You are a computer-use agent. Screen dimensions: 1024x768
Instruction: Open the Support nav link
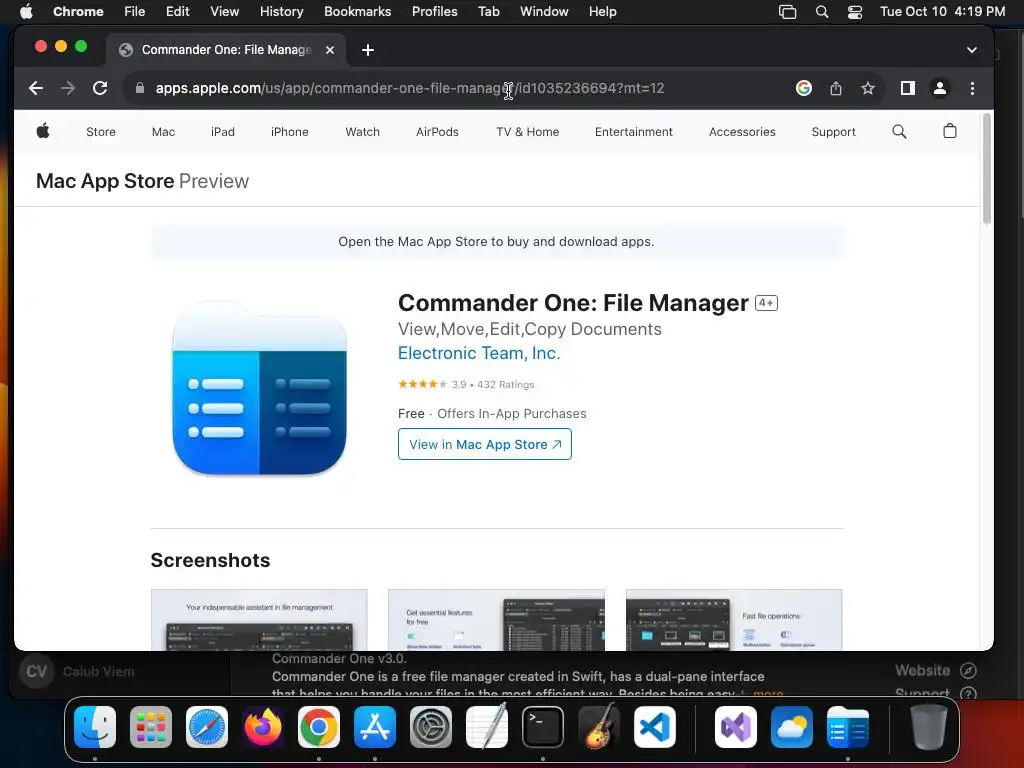(833, 132)
